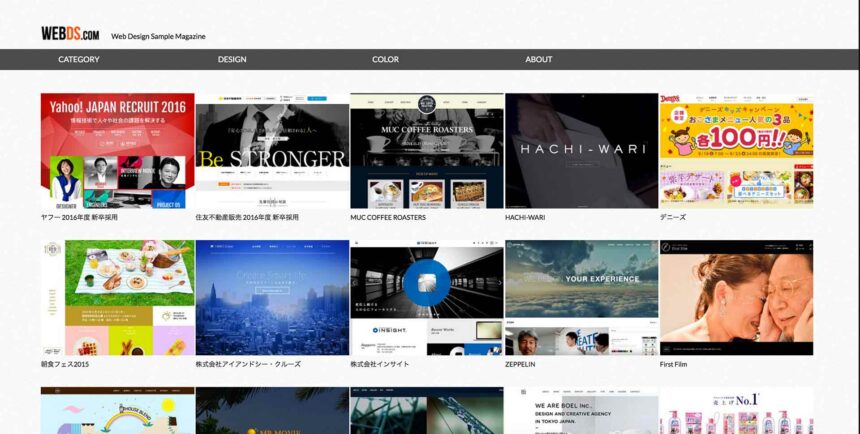Click the ZEPPELIN caption link
This screenshot has height=434, width=860.
coord(520,364)
